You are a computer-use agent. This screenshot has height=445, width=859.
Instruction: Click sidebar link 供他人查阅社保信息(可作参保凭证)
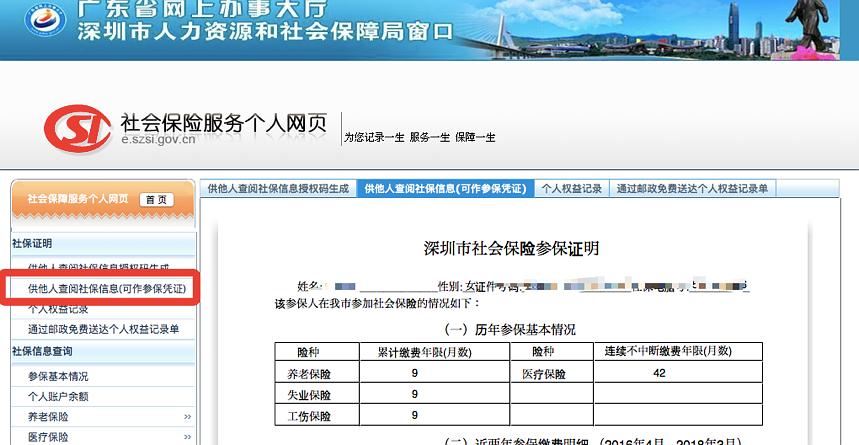107,288
